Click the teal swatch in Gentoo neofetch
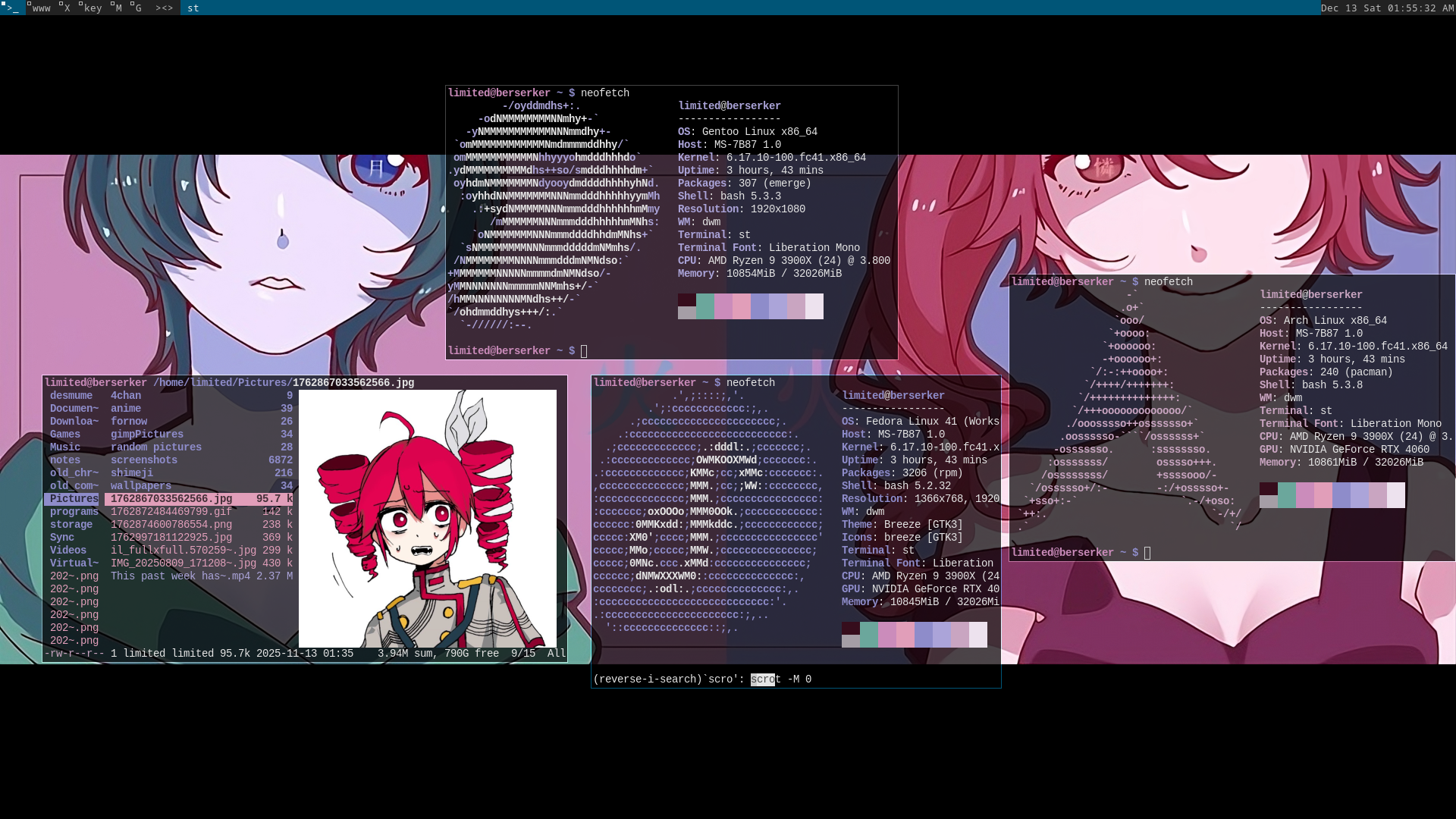This screenshot has height=819, width=1456. coord(705,306)
